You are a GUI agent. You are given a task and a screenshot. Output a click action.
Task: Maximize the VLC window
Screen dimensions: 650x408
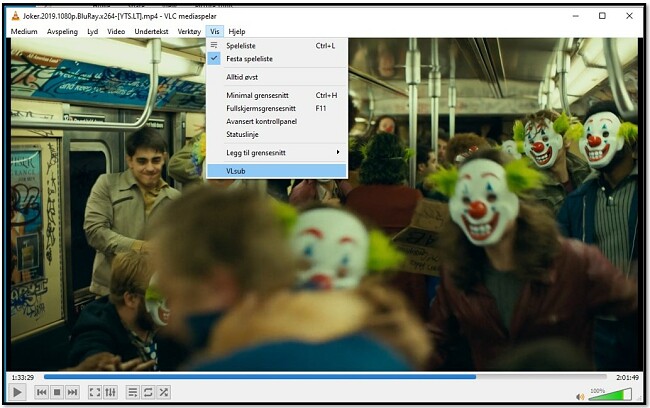coord(602,16)
